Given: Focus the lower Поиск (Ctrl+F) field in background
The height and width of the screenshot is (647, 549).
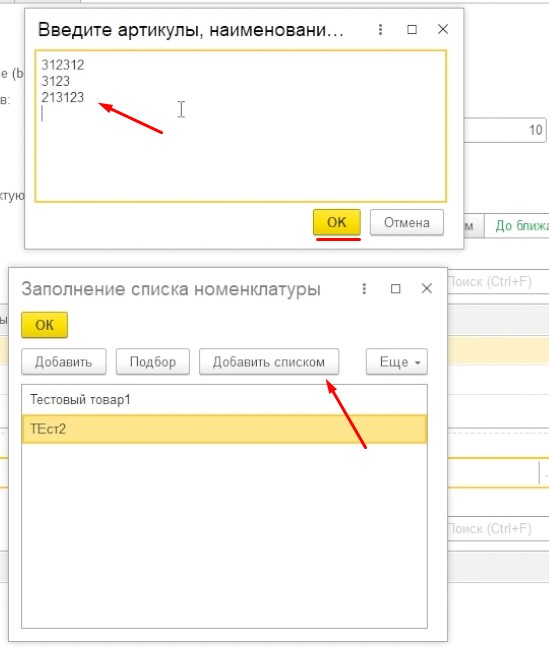Looking at the screenshot, I should (x=498, y=529).
